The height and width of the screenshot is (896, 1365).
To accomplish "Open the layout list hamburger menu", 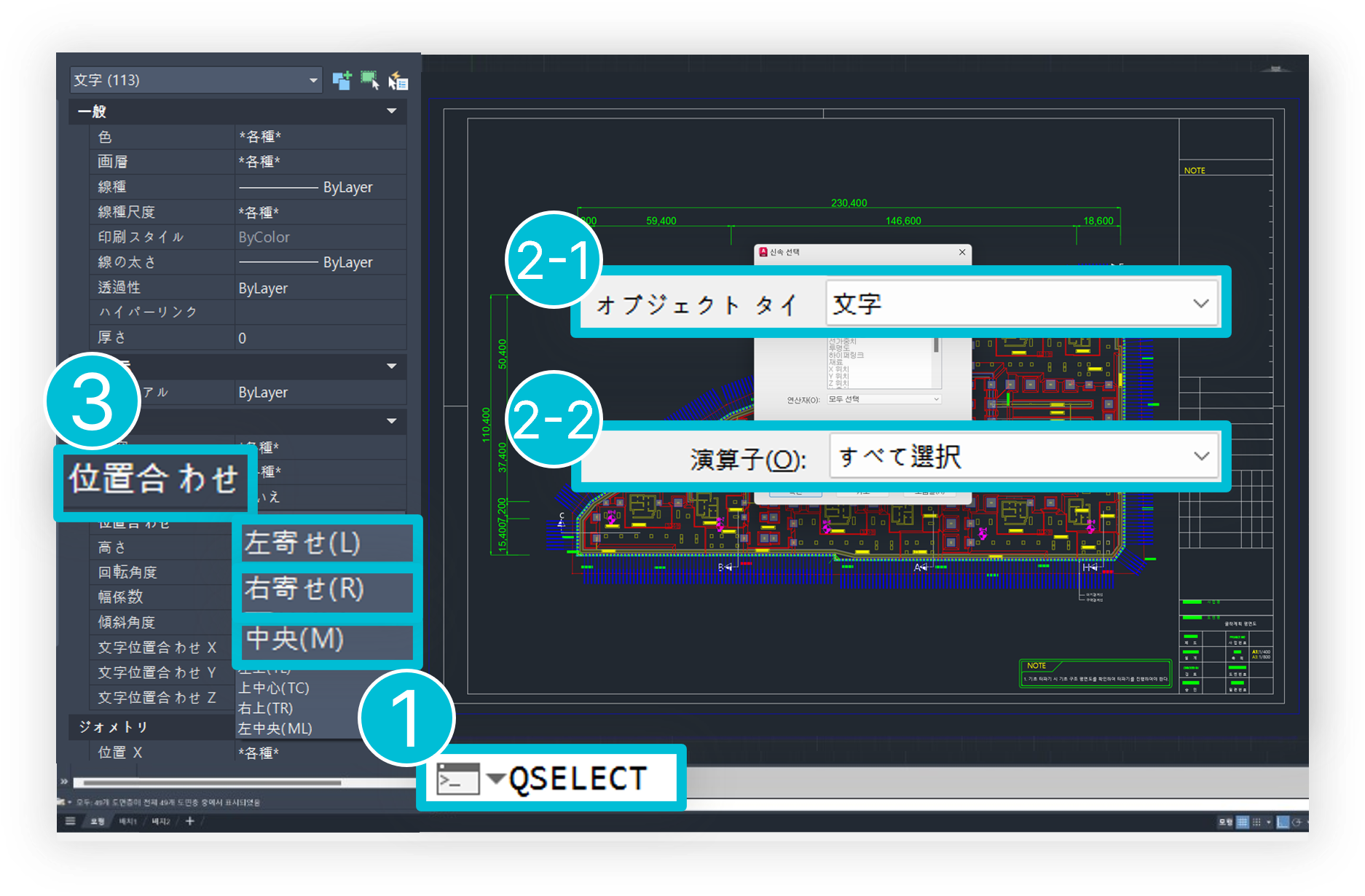I will (x=70, y=821).
